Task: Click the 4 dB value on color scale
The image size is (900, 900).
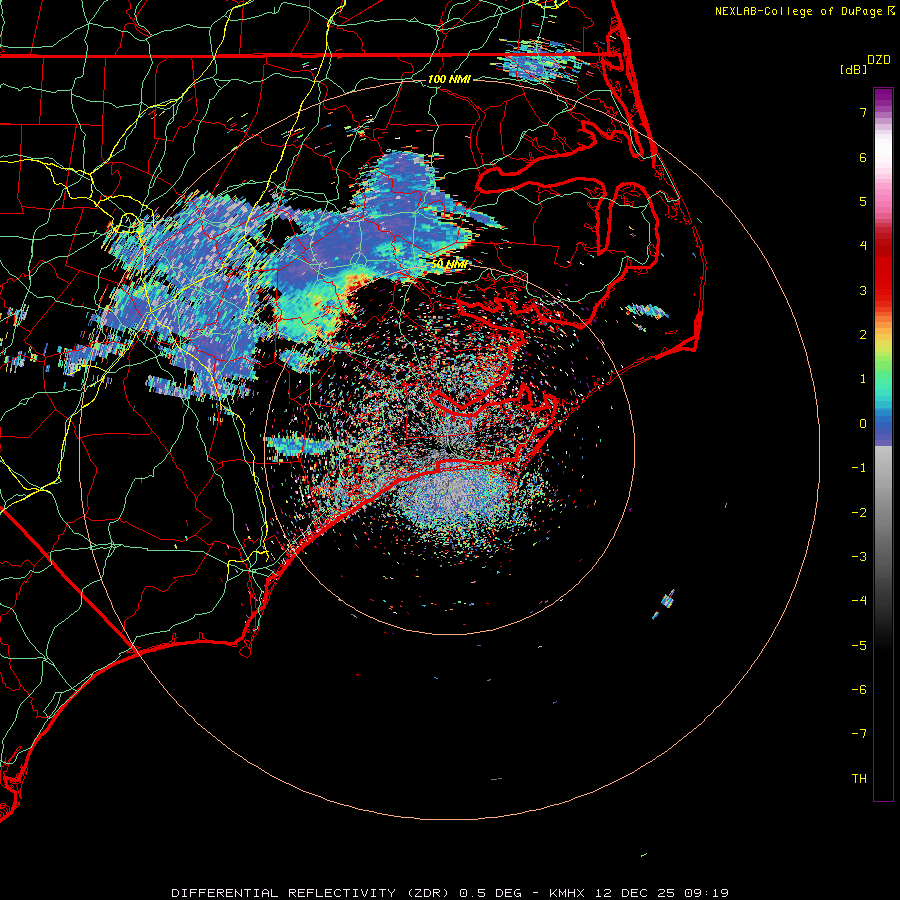Action: click(863, 246)
